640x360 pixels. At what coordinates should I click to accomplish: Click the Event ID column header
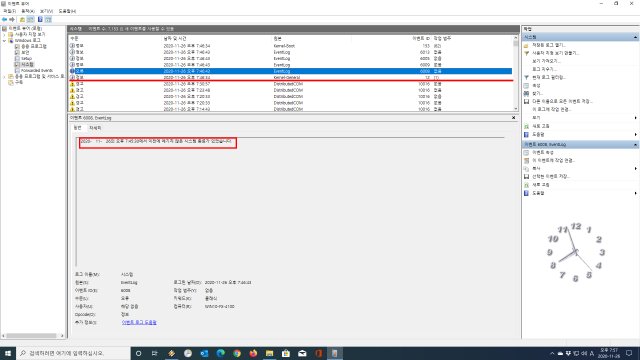420,38
